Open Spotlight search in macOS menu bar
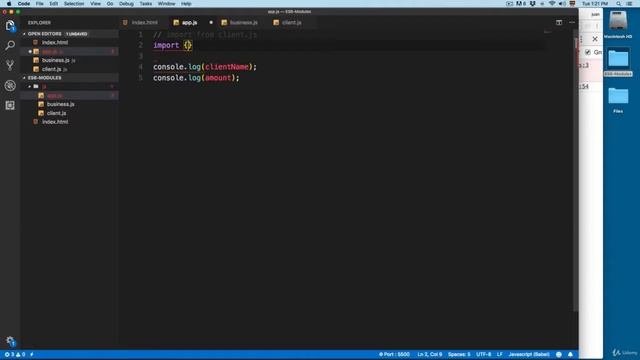This screenshot has width=640, height=360. click(x=618, y=4)
